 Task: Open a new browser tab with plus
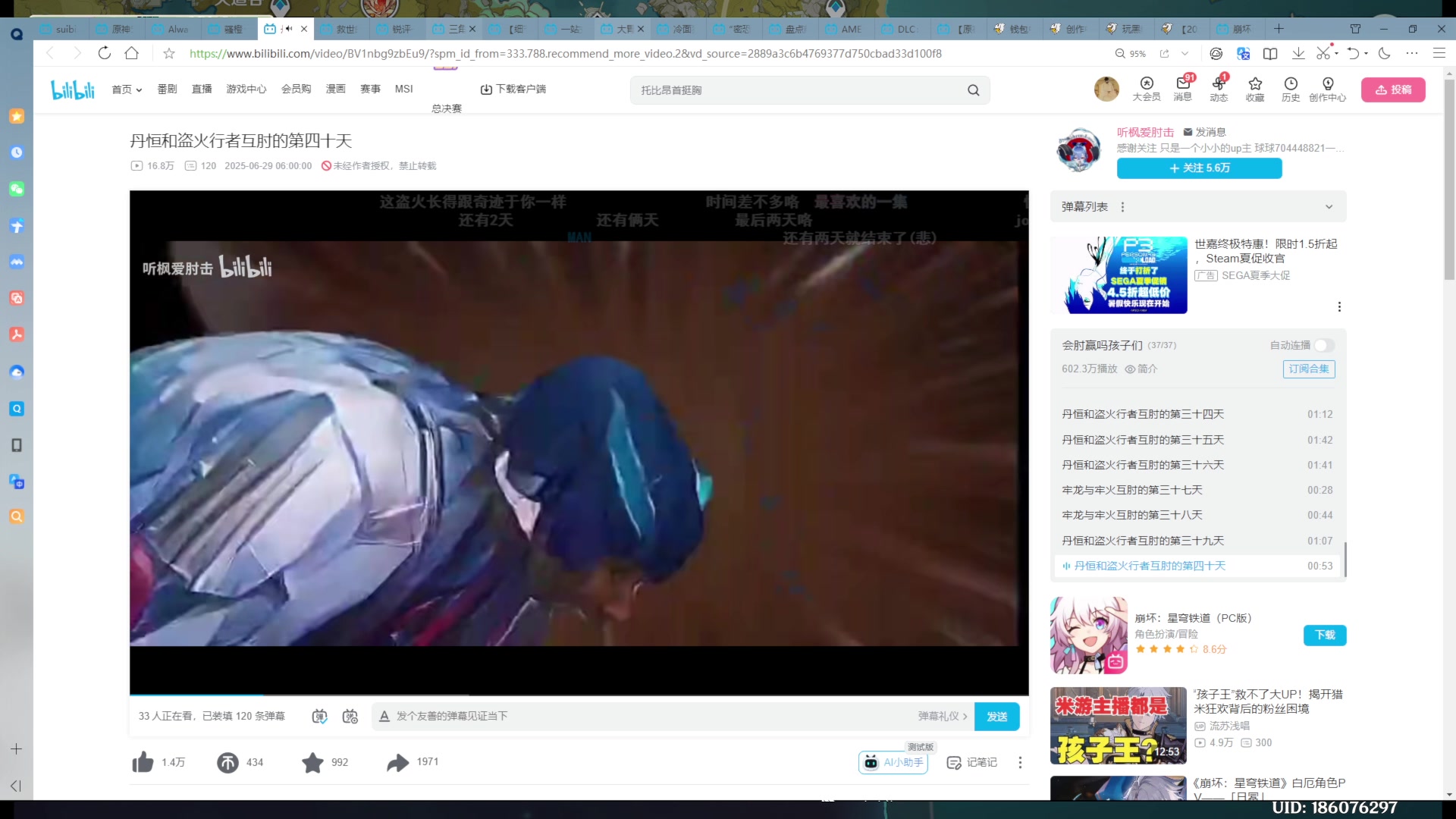click(1279, 29)
